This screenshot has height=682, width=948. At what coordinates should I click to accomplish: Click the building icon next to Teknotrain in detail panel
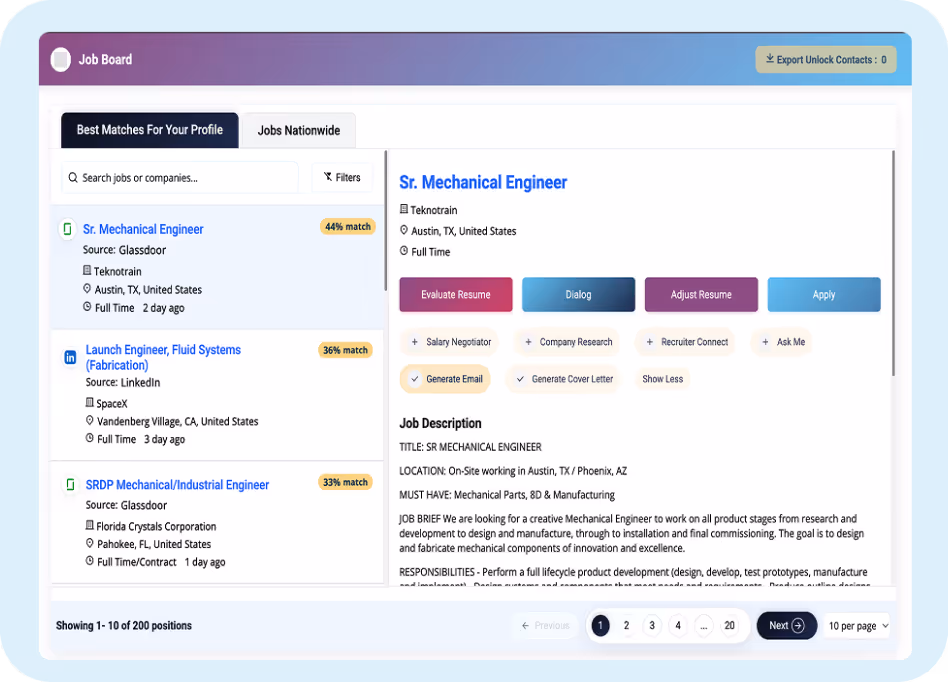[404, 209]
